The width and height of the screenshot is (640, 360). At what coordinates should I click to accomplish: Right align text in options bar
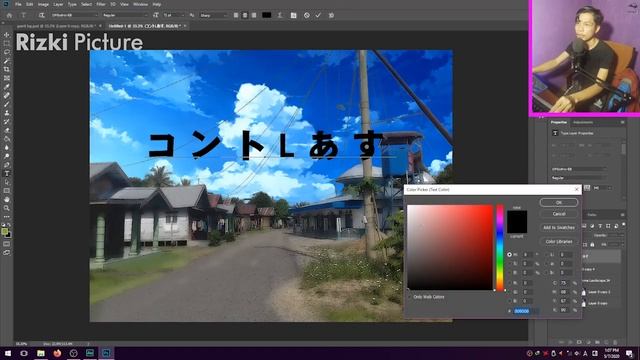(x=254, y=15)
